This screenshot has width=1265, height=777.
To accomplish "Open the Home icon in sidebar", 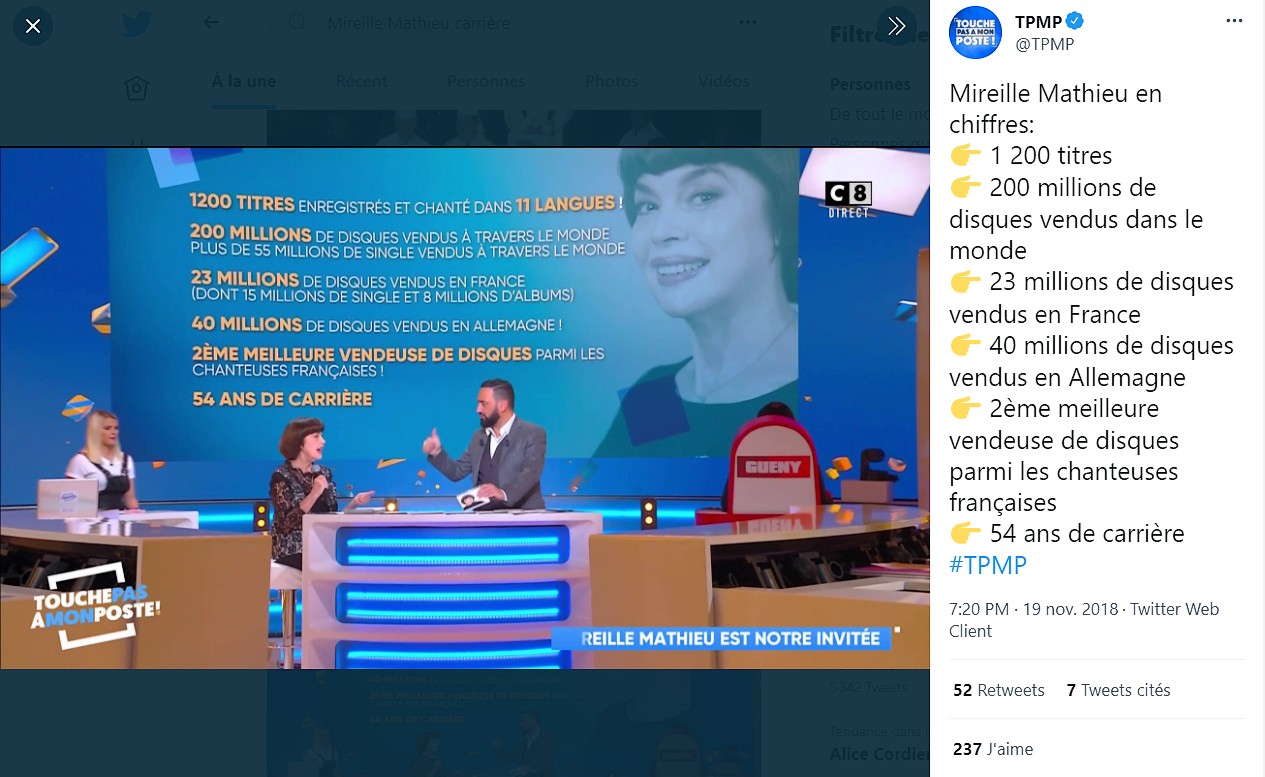I will (137, 88).
